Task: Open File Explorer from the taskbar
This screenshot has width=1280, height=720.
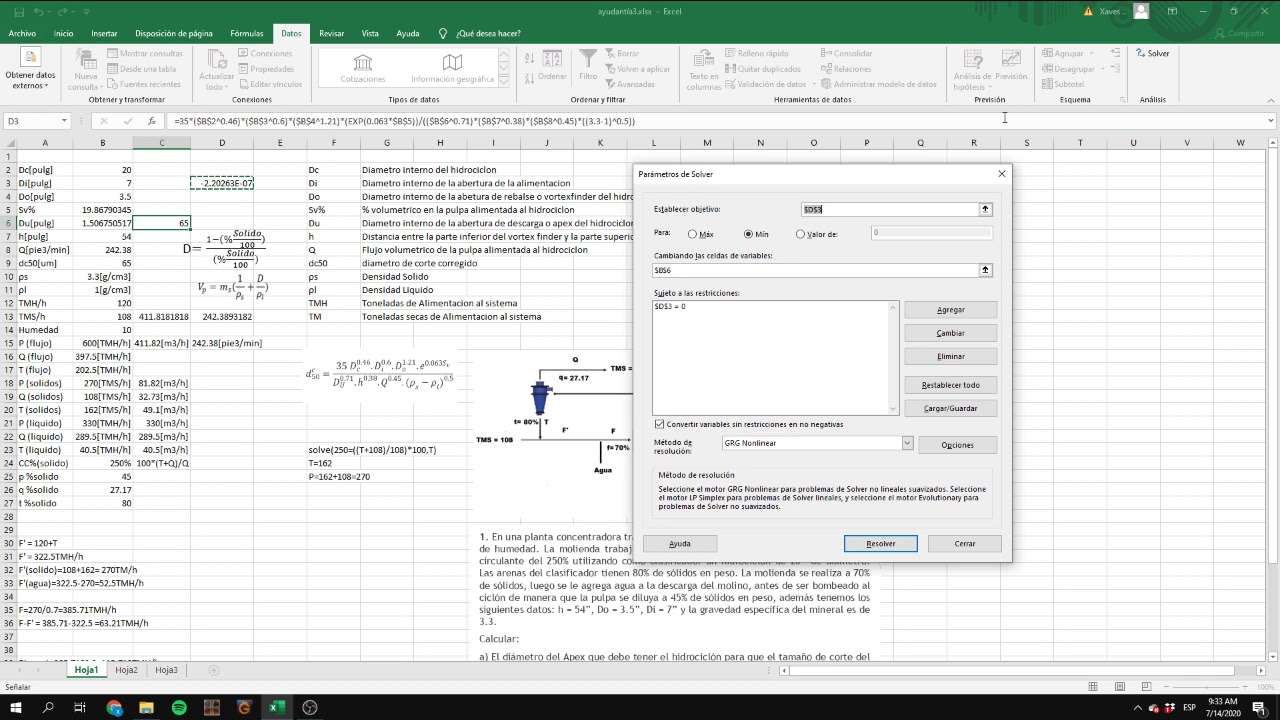Action: pos(146,708)
